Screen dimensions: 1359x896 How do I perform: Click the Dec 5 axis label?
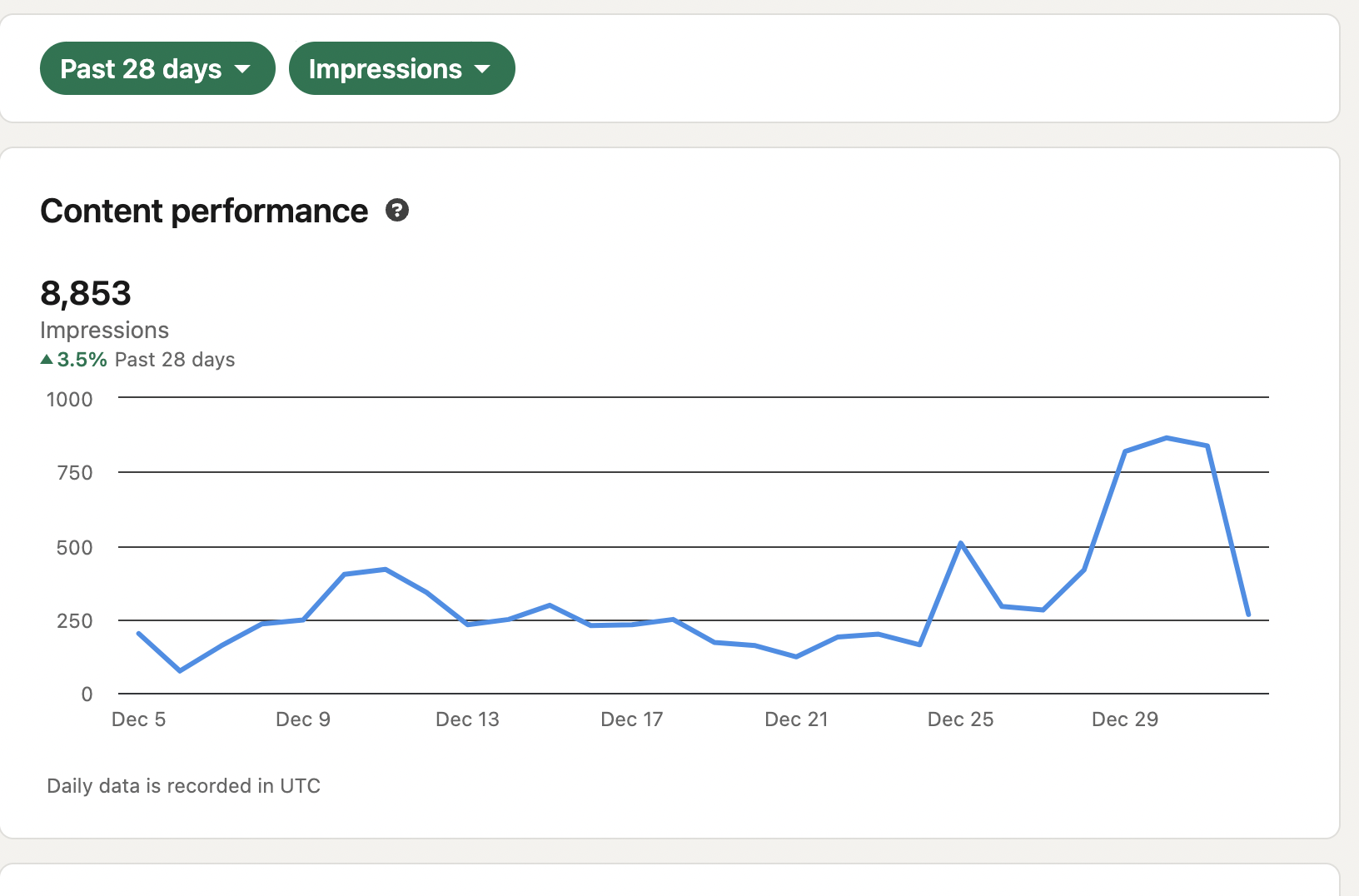(138, 719)
